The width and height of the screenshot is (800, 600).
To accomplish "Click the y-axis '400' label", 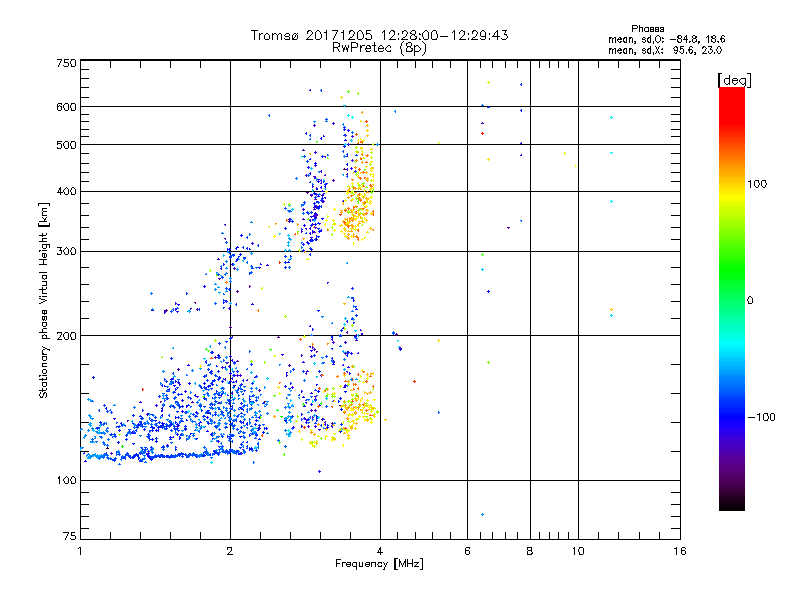I will (x=66, y=191).
